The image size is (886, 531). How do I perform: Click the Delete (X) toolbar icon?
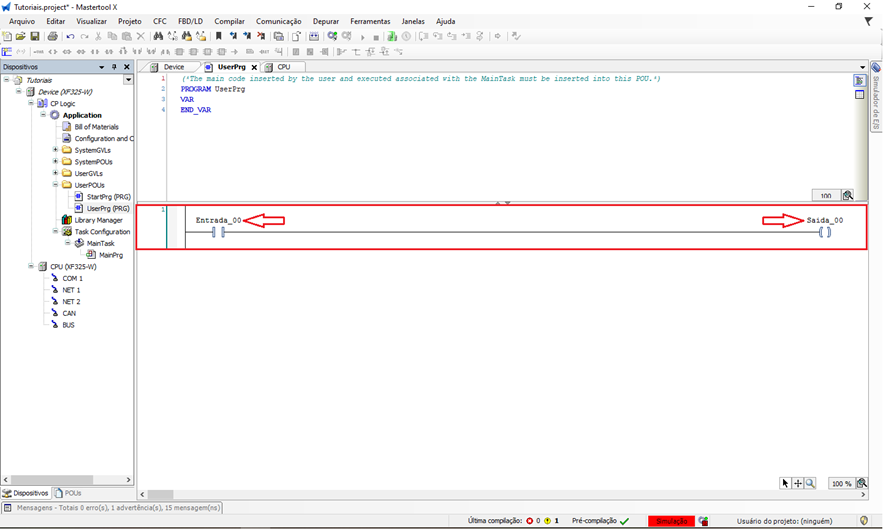141,37
